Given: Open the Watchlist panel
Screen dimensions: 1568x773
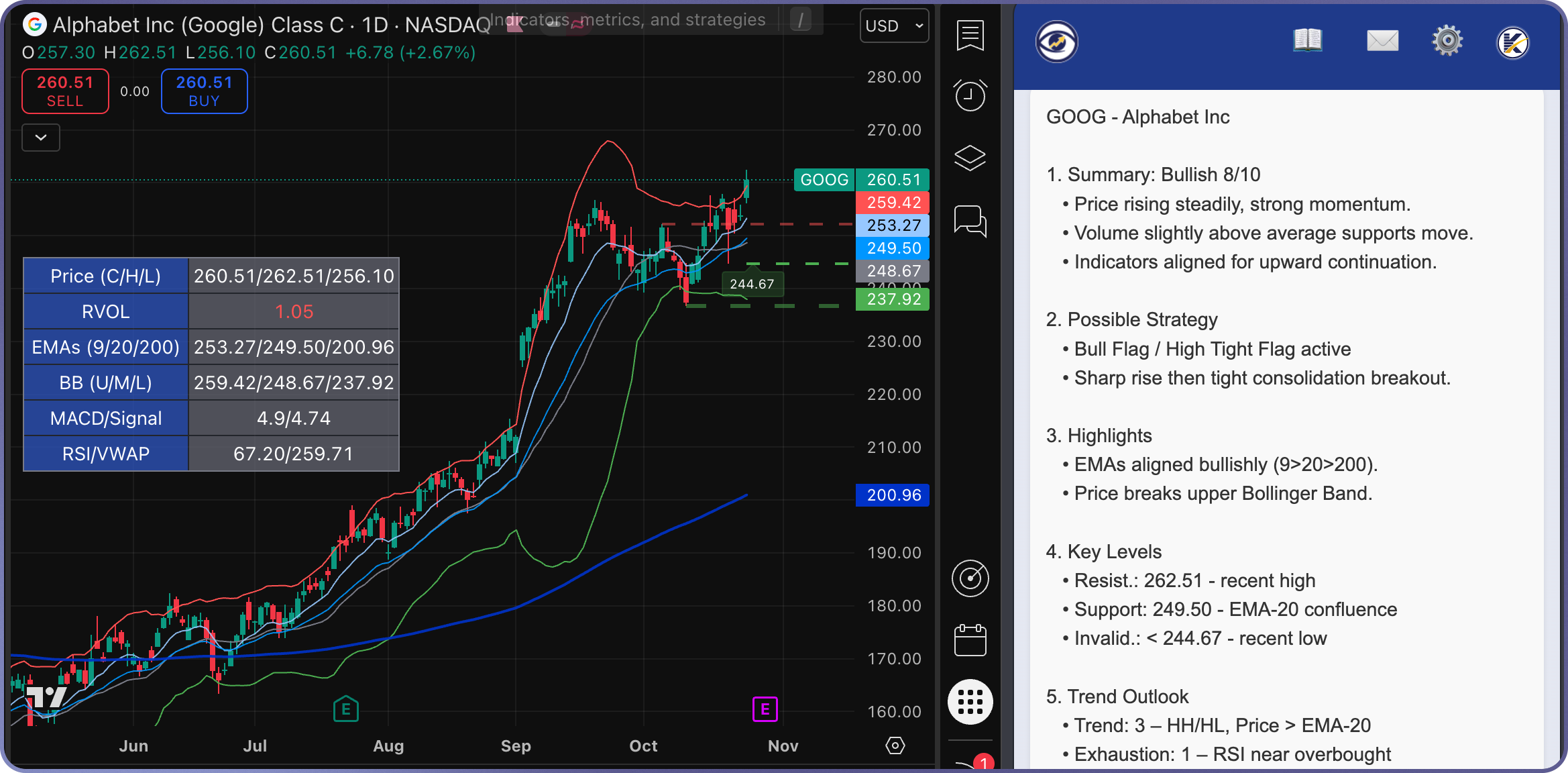Looking at the screenshot, I should click(970, 36).
